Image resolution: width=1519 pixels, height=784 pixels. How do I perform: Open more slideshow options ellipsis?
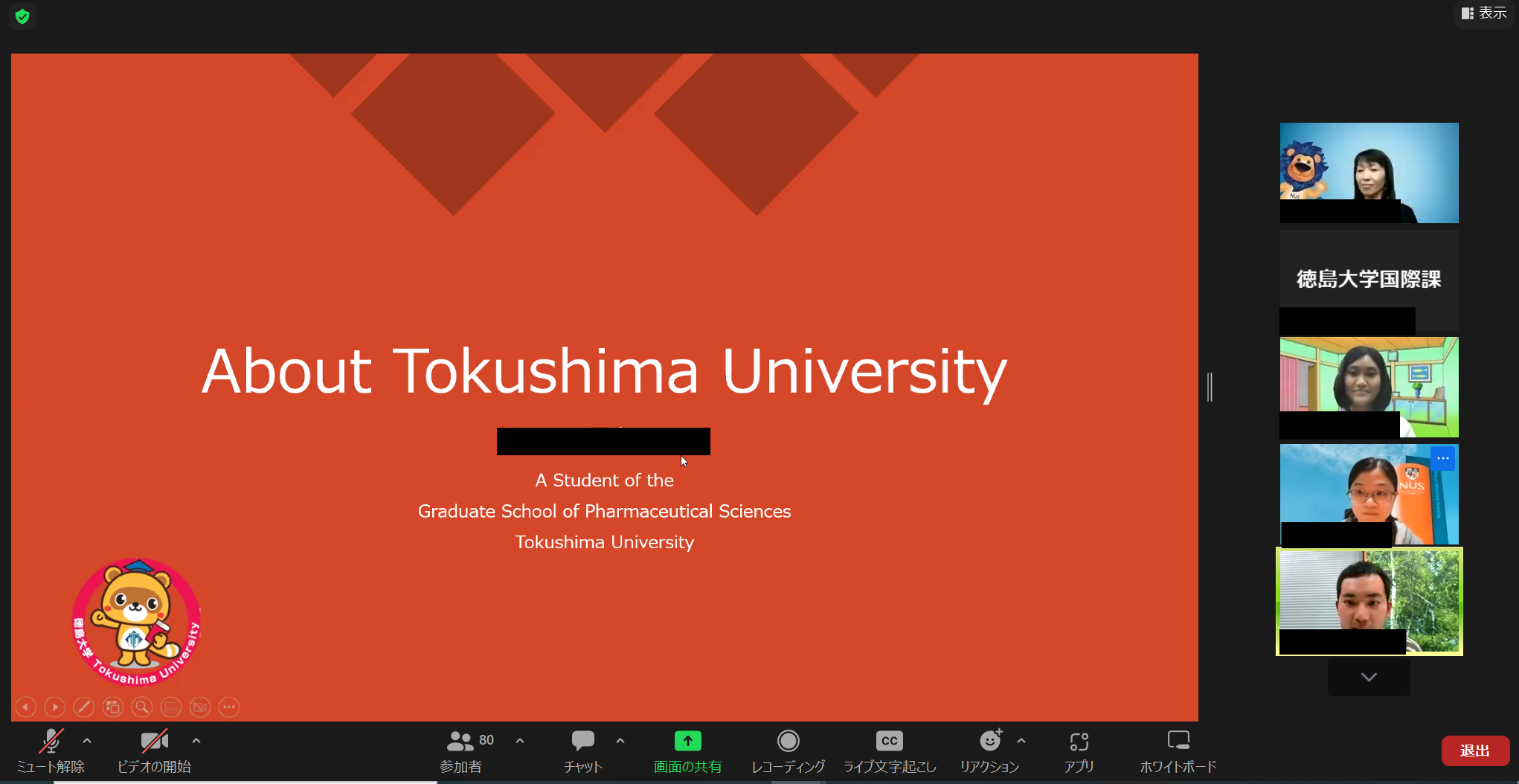point(229,707)
